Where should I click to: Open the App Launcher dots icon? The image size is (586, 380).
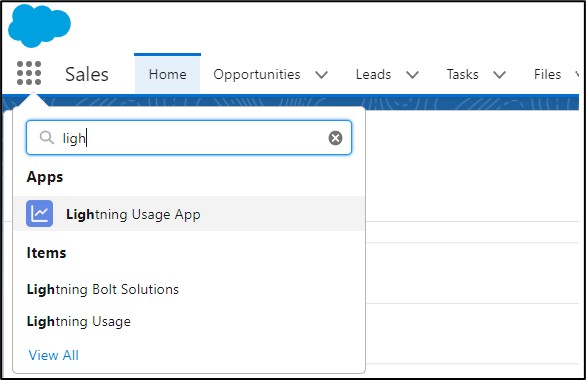[x=29, y=73]
